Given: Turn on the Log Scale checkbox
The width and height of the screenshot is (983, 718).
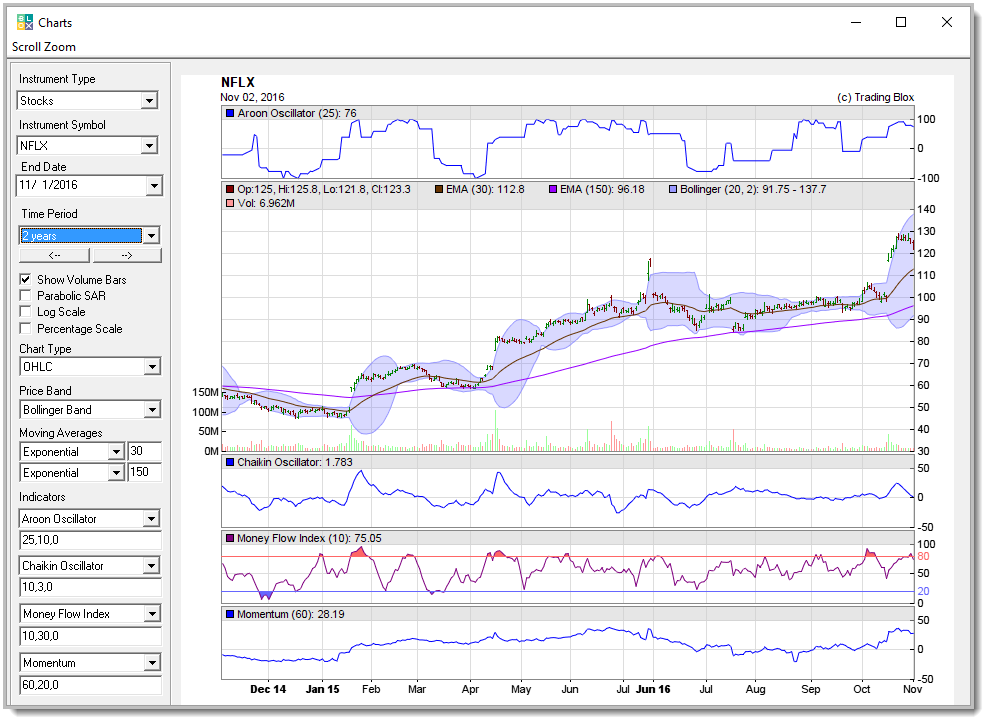Looking at the screenshot, I should pos(26,312).
